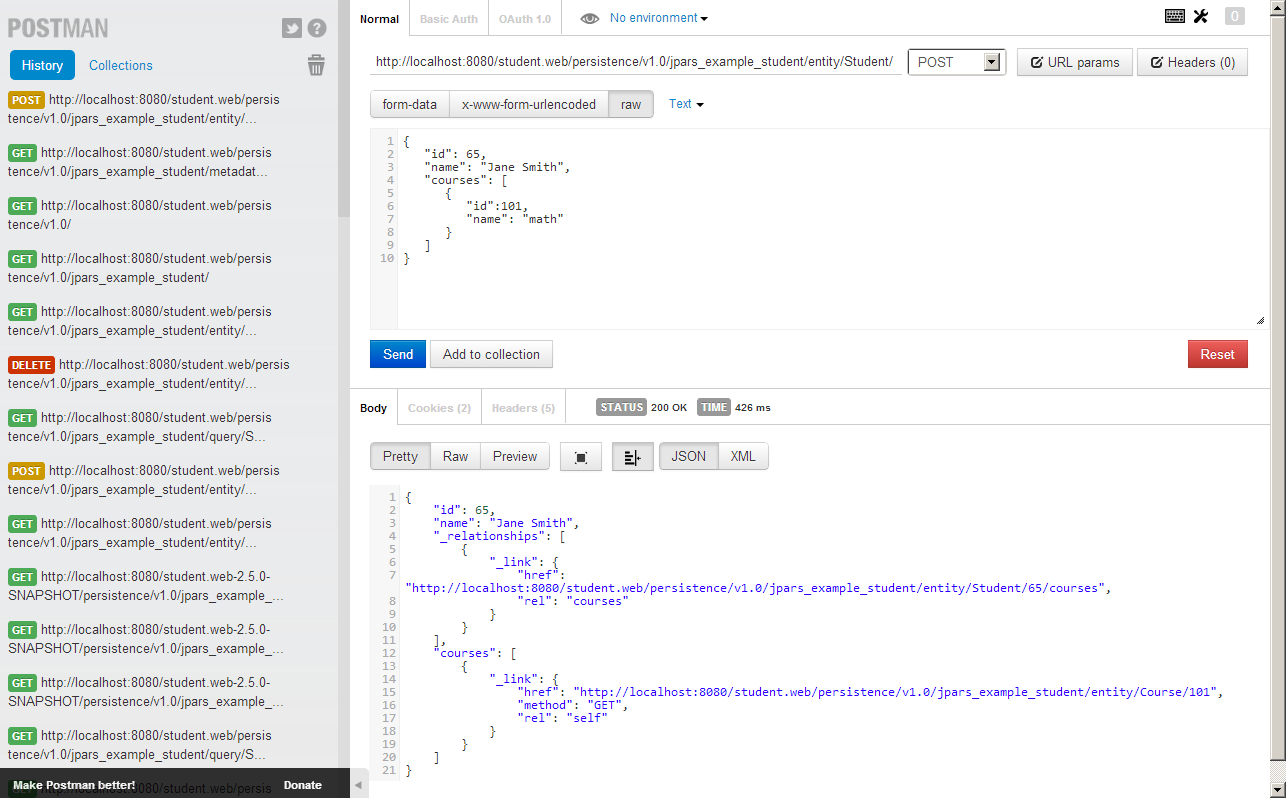
Task: Open the POST method dropdown
Action: coord(956,62)
